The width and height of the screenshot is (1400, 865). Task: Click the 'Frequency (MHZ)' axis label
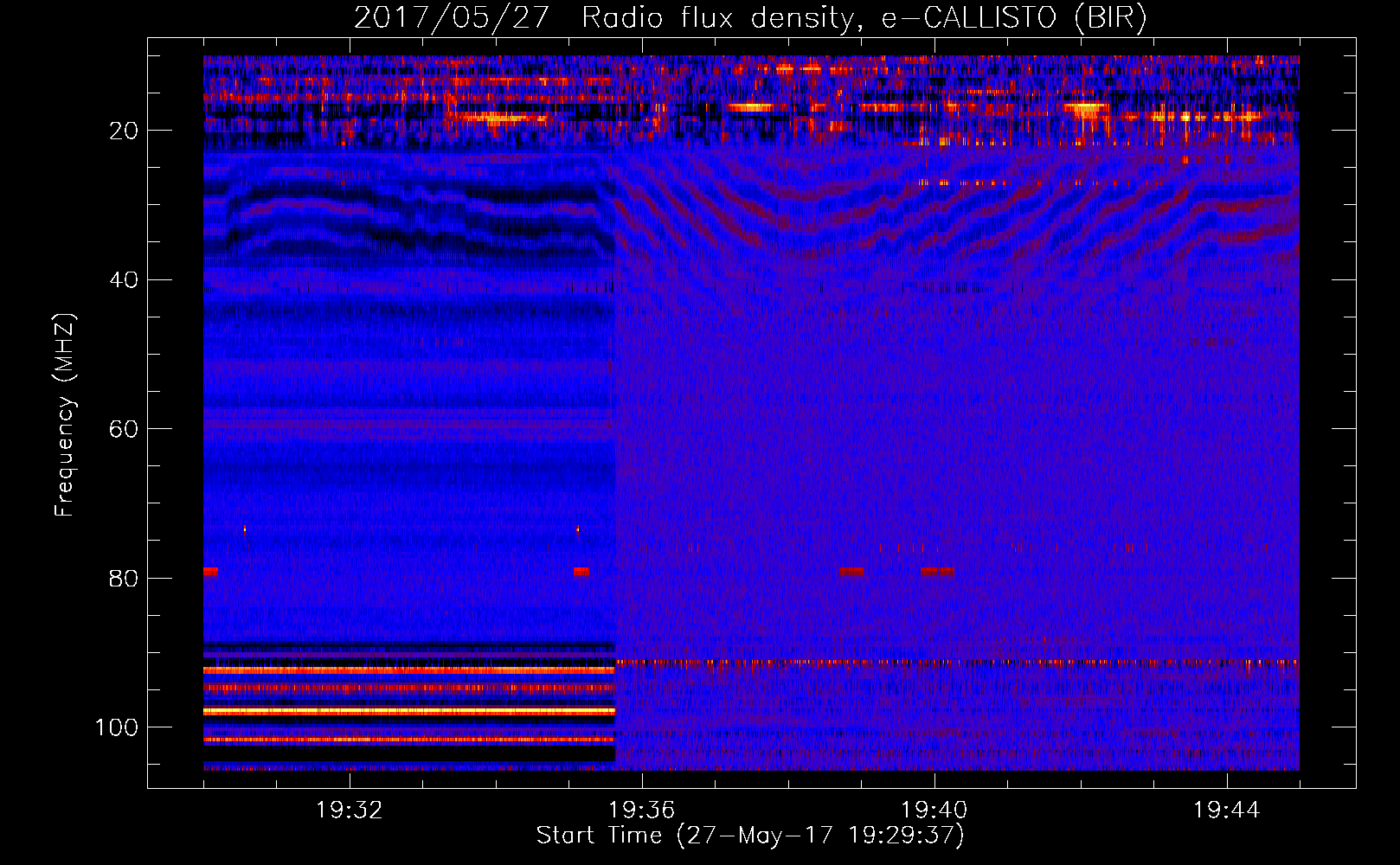click(x=65, y=415)
